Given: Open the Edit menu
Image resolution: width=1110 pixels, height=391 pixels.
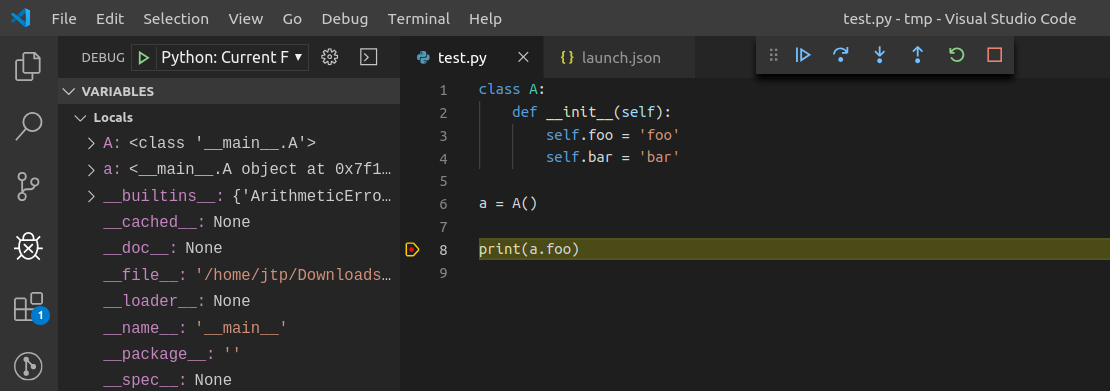Looking at the screenshot, I should [x=110, y=18].
